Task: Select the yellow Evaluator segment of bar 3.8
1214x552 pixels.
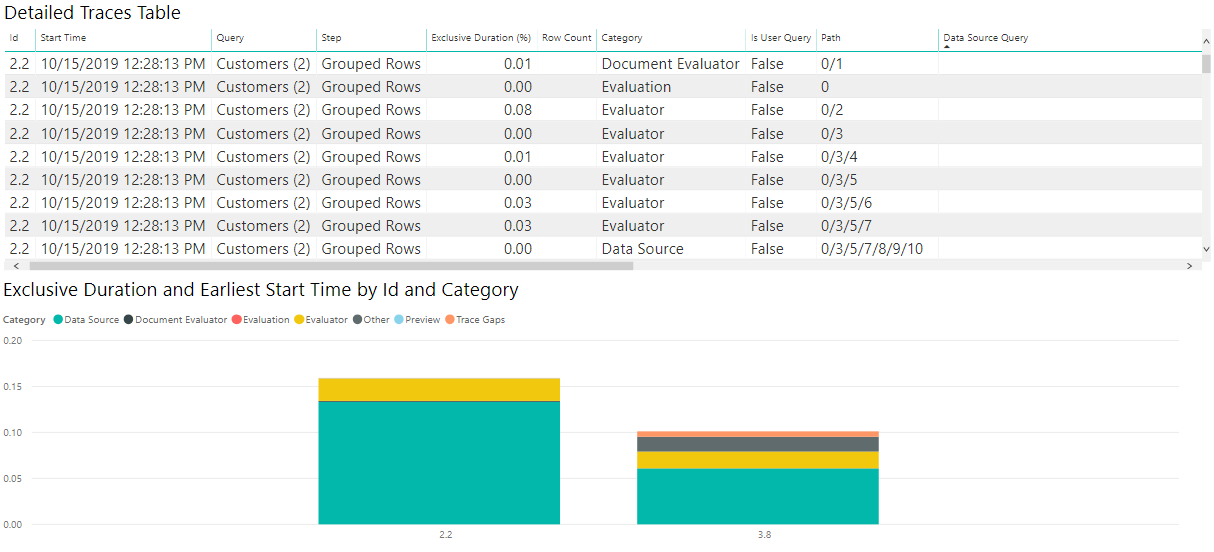Action: 757,460
